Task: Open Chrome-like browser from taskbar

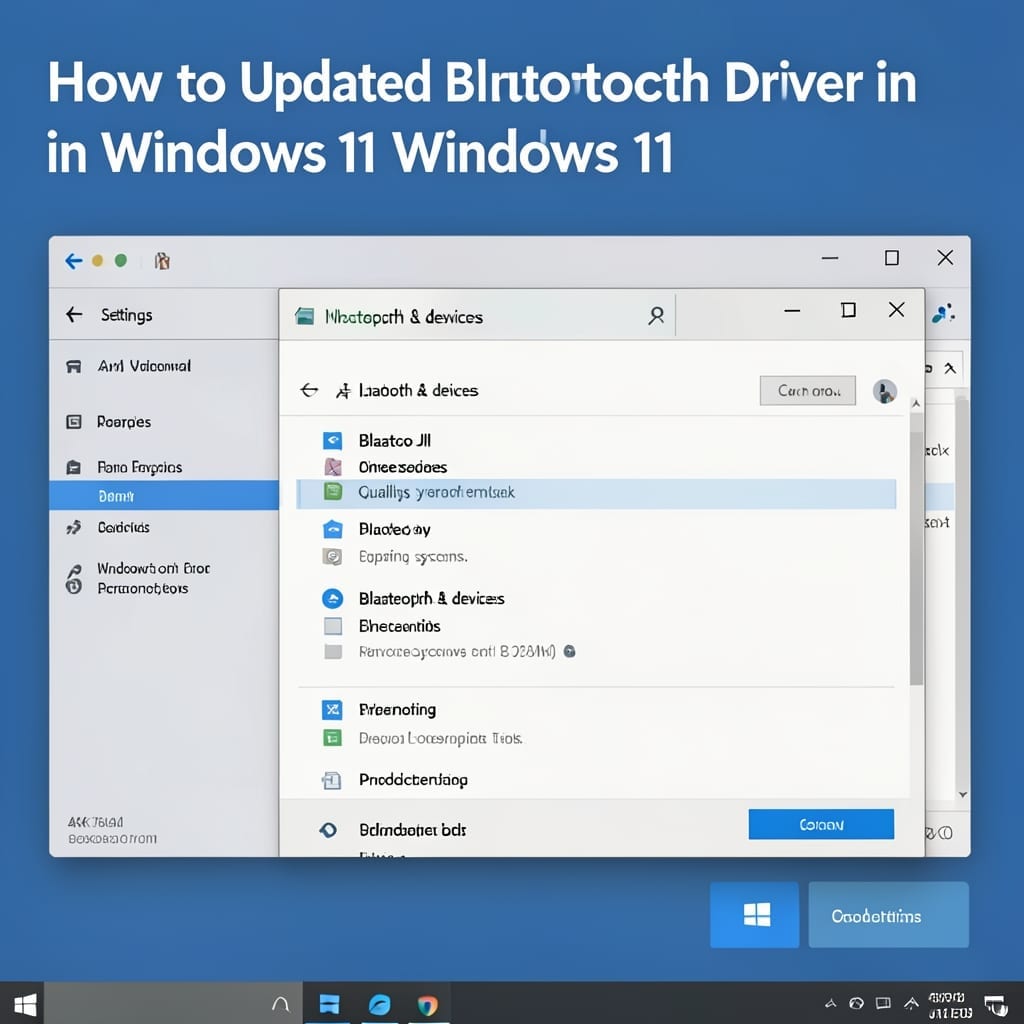Action: (x=428, y=1004)
